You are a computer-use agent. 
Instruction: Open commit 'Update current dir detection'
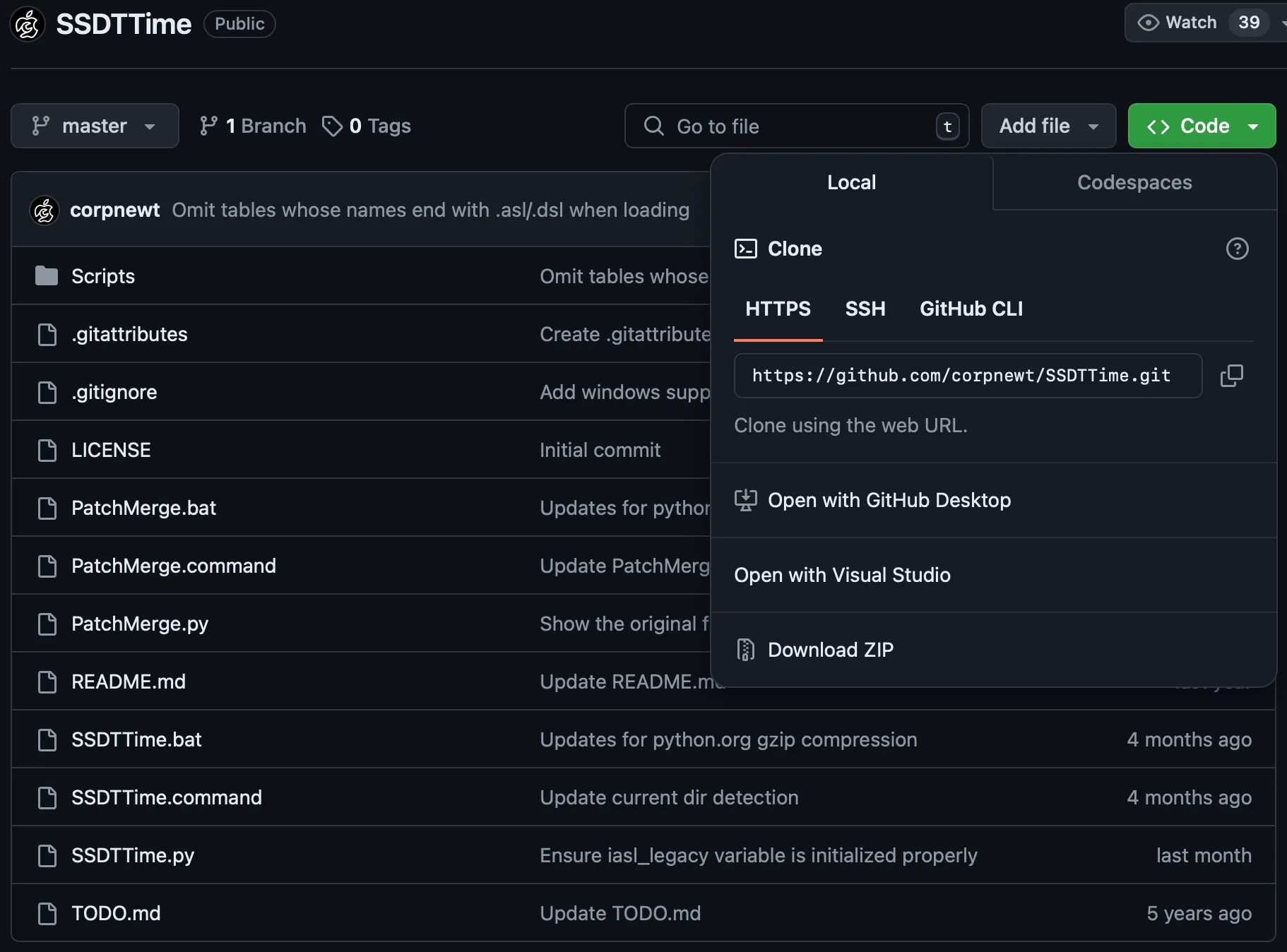click(x=669, y=797)
